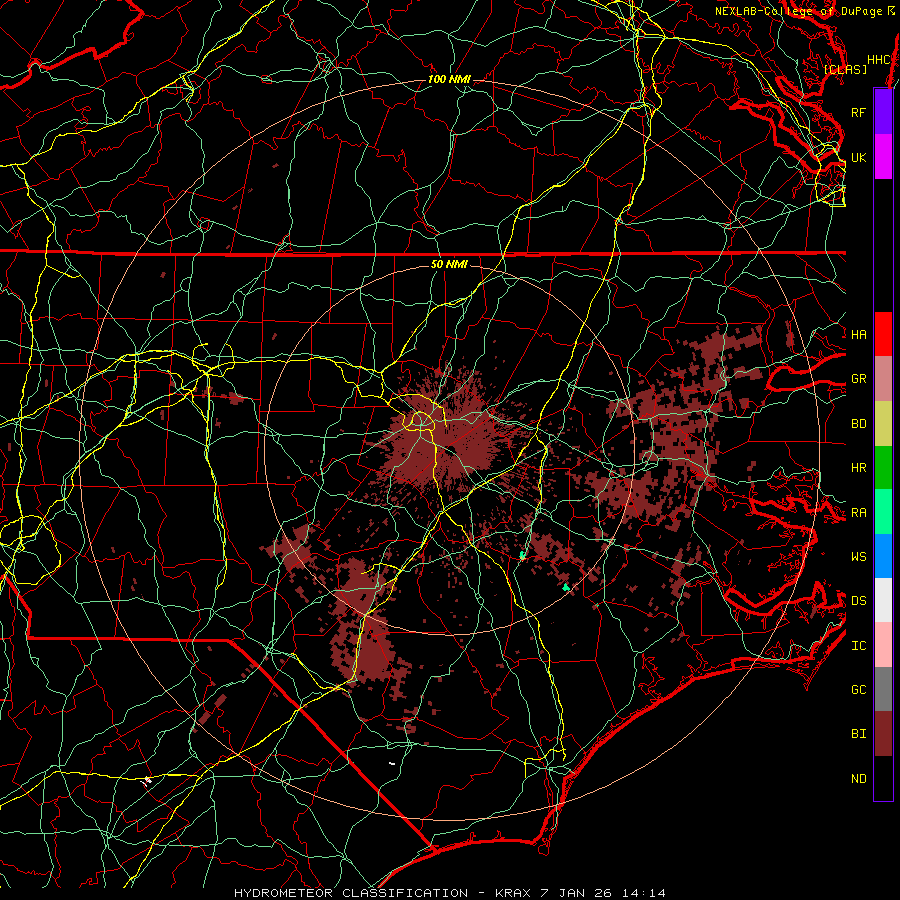The image size is (900, 900).
Task: Click the '[CLAS]' units label
Action: [845, 69]
